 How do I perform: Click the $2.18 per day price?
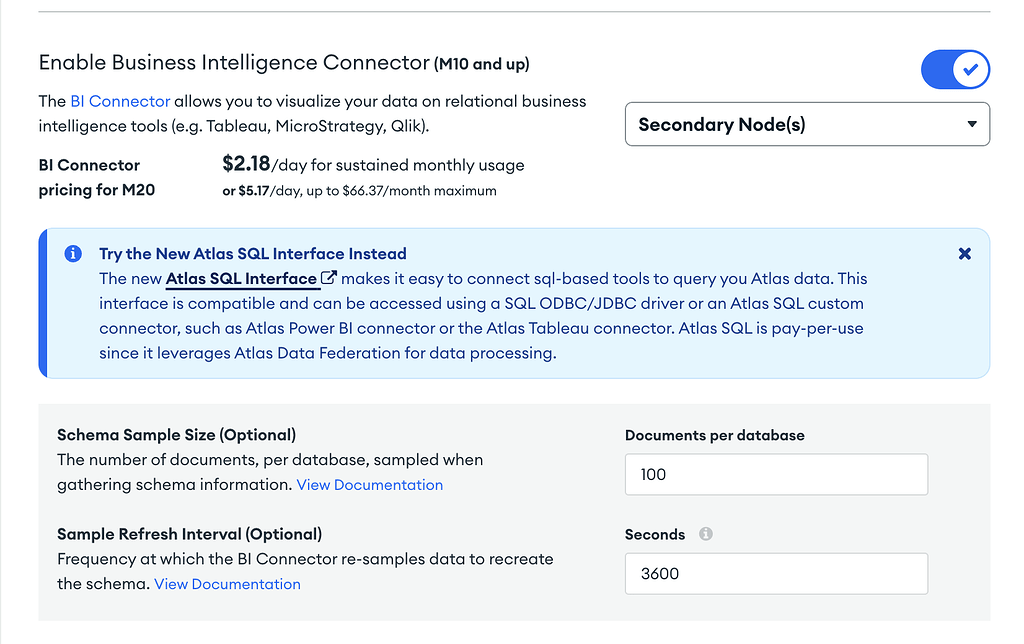[x=246, y=164]
